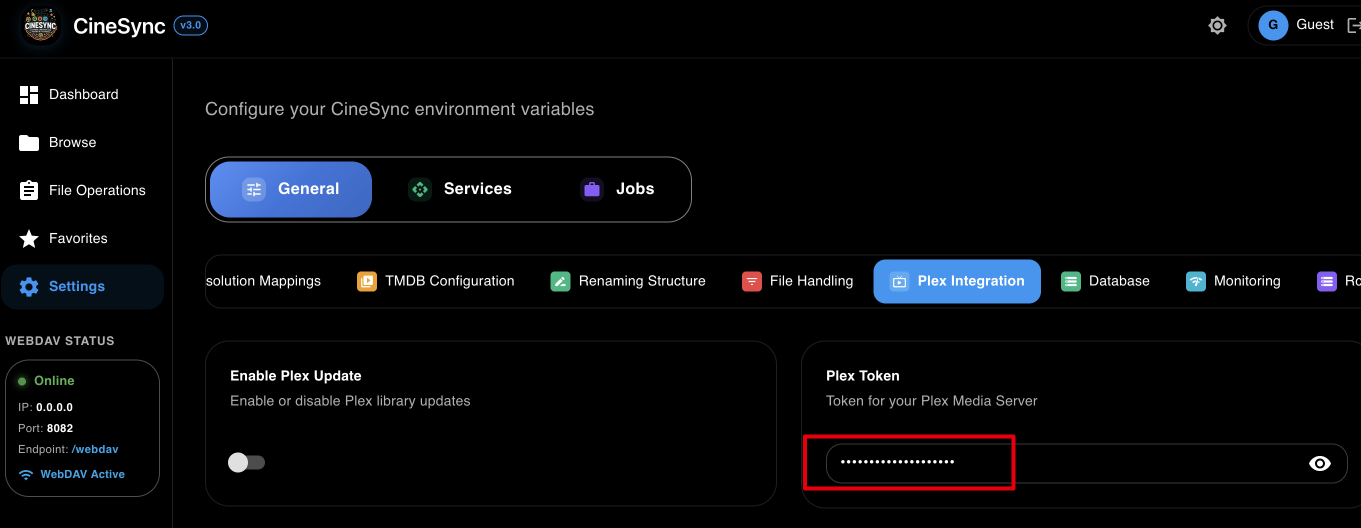
Task: Open the File Handling tab
Action: click(798, 281)
